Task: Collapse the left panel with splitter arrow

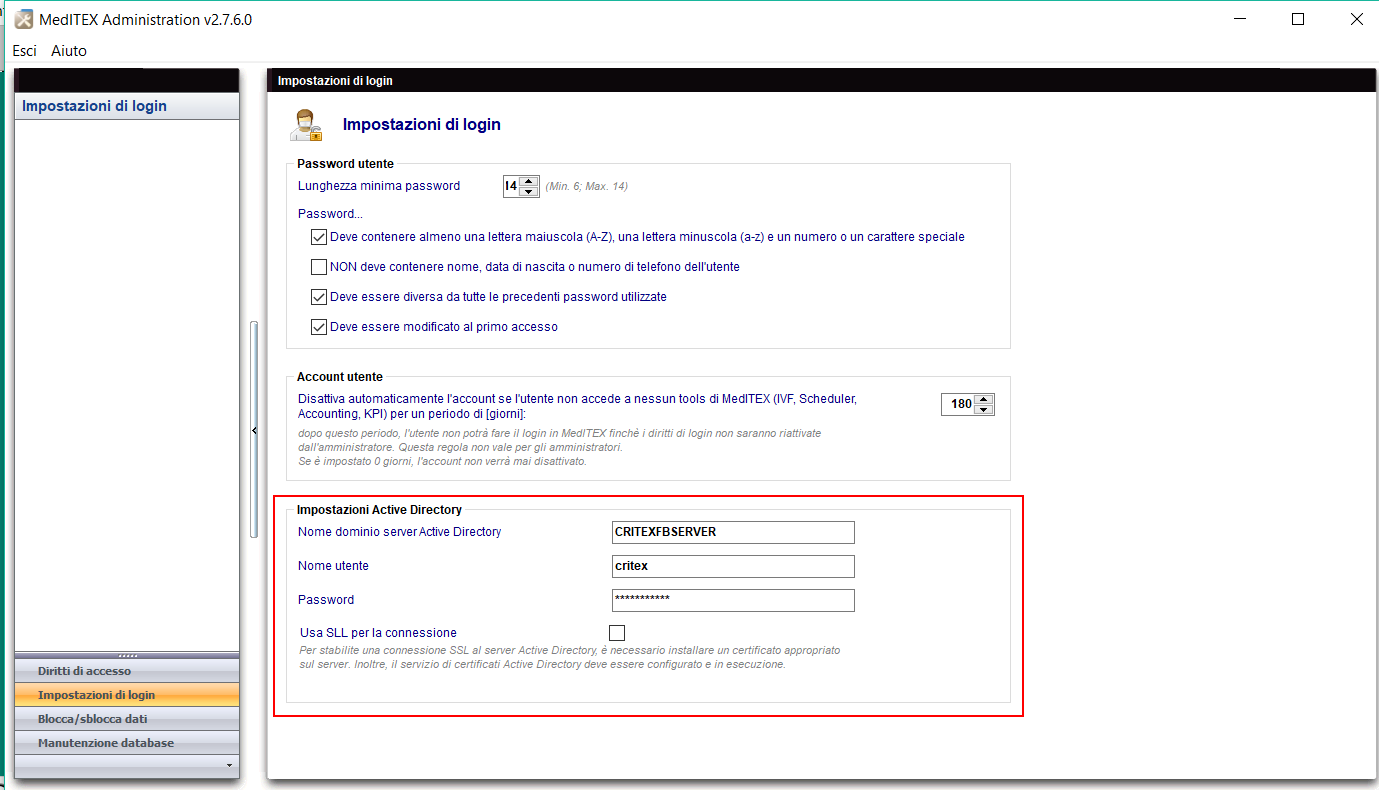Action: pyautogui.click(x=254, y=430)
